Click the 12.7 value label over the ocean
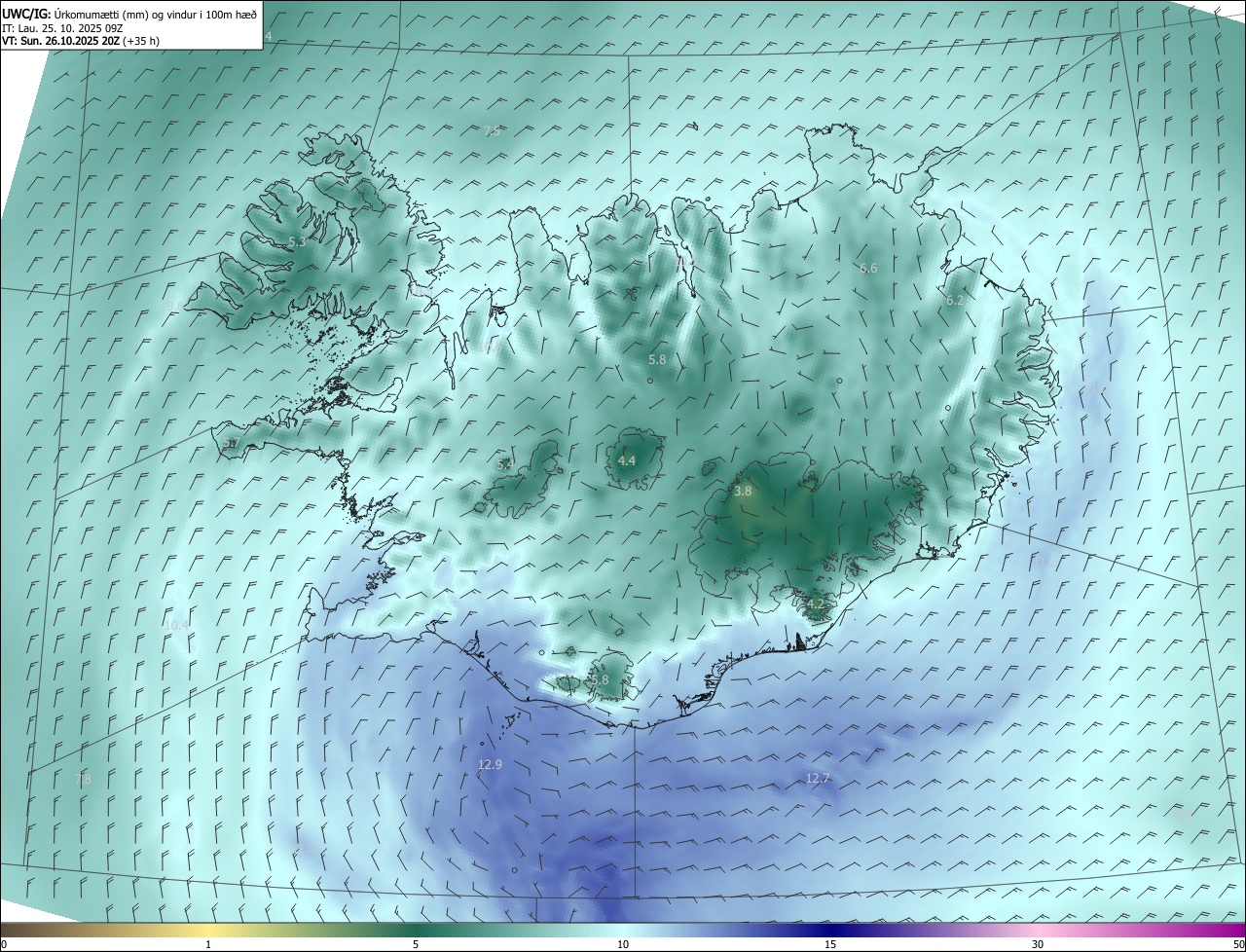Screen dimensions: 1246x952 tap(818, 778)
